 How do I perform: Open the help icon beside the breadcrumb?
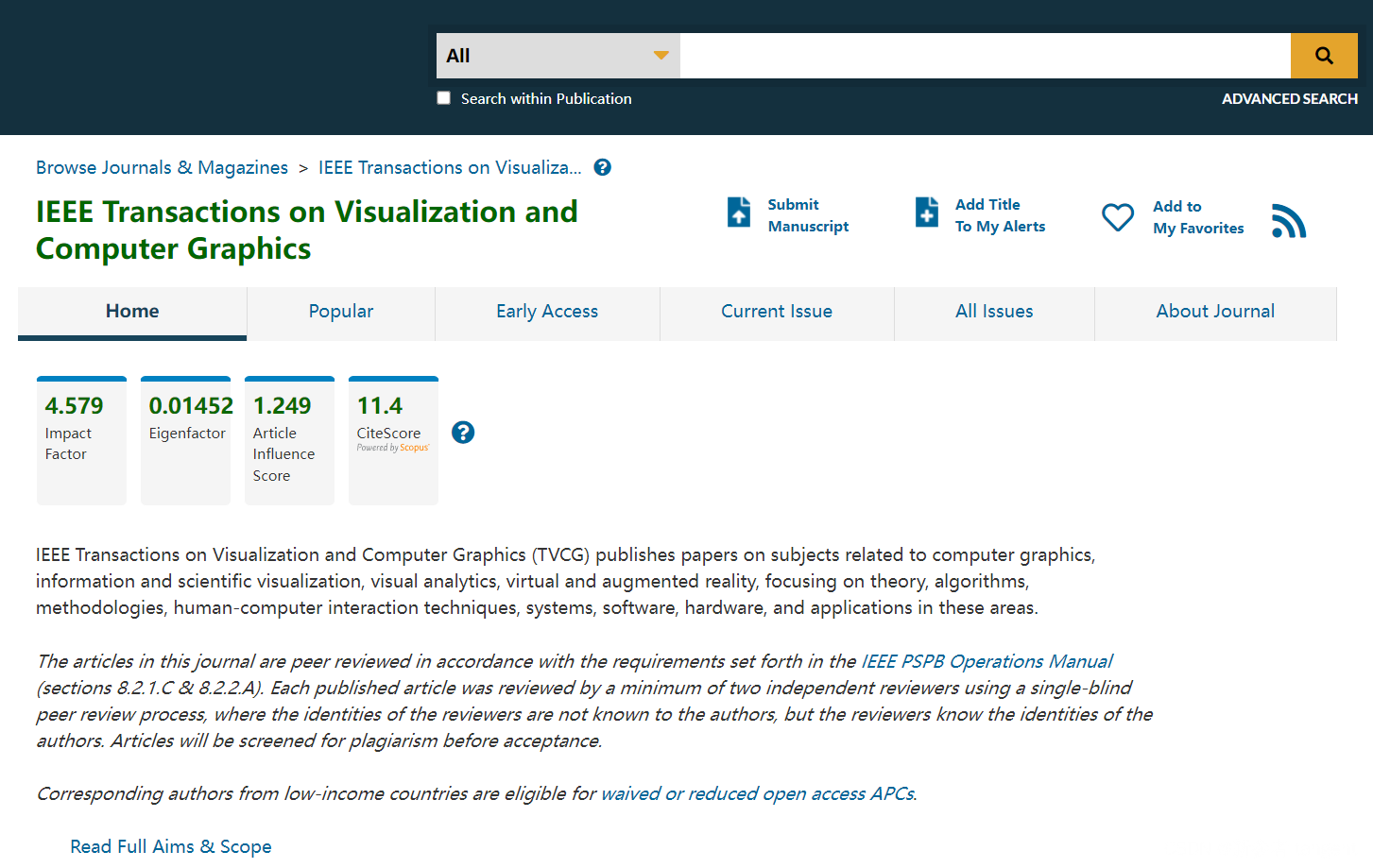(602, 167)
